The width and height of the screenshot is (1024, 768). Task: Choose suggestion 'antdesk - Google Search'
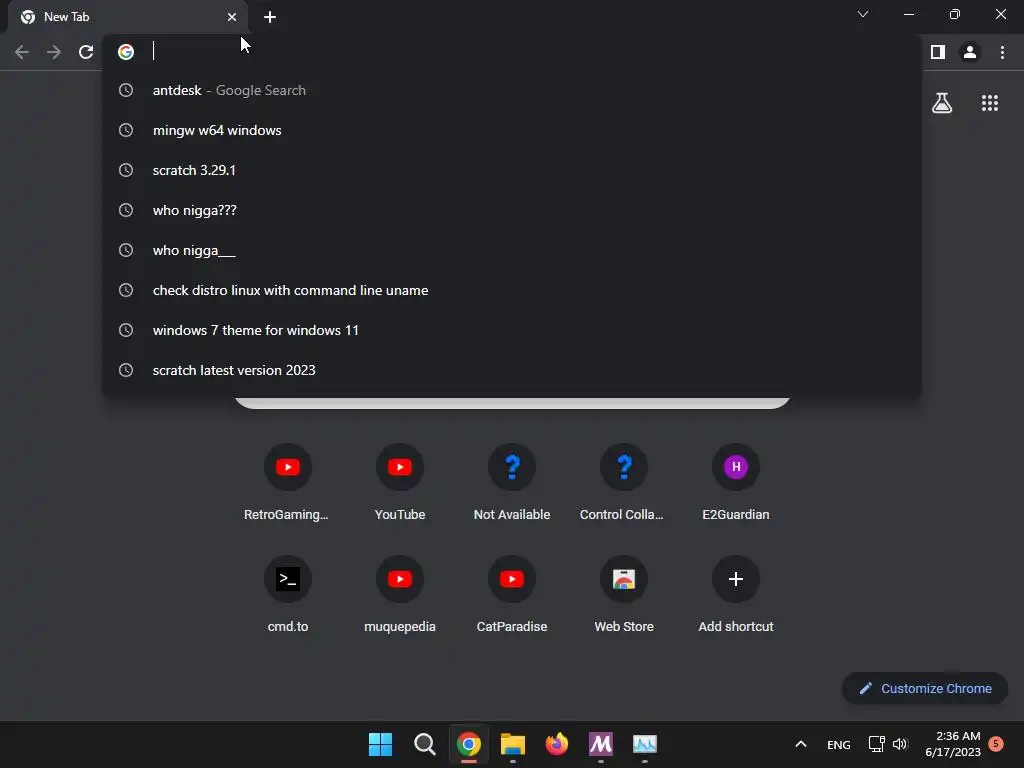tap(512, 90)
